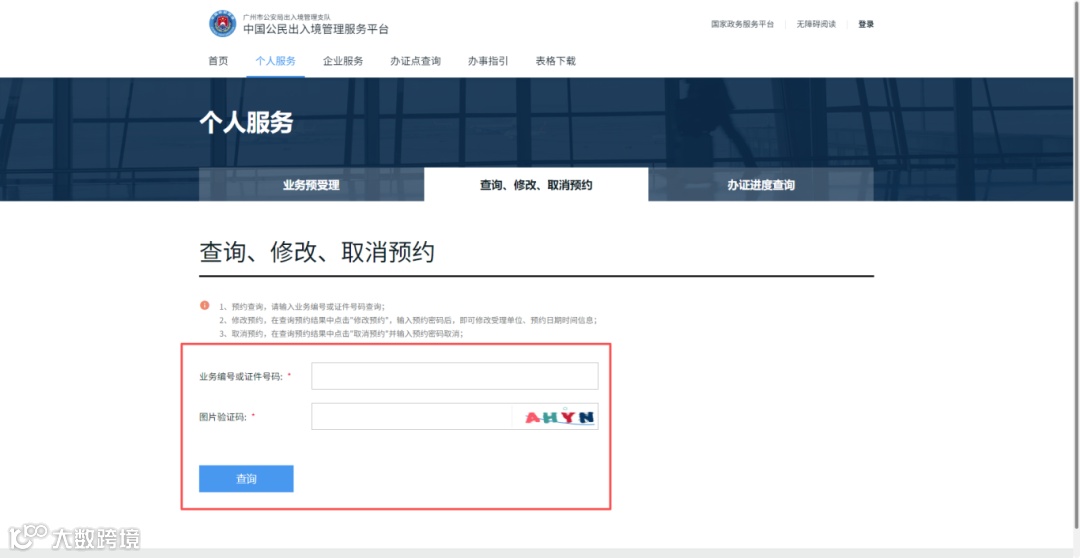Click instruction line starting with 3、取消预约
Image resolution: width=1080 pixels, height=558 pixels.
click(x=342, y=333)
